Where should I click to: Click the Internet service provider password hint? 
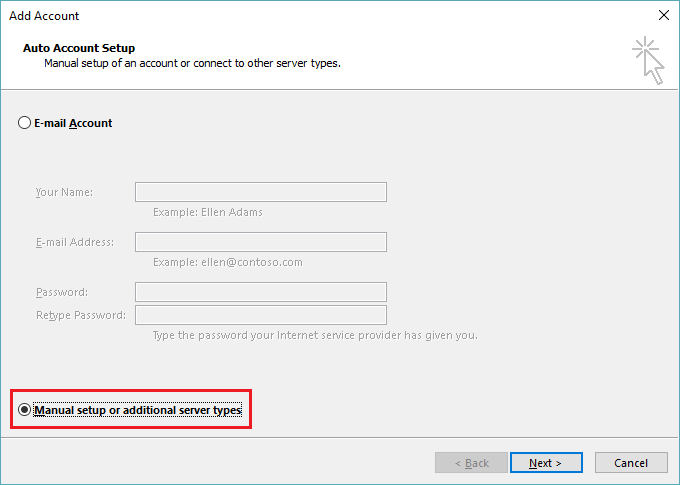point(315,335)
